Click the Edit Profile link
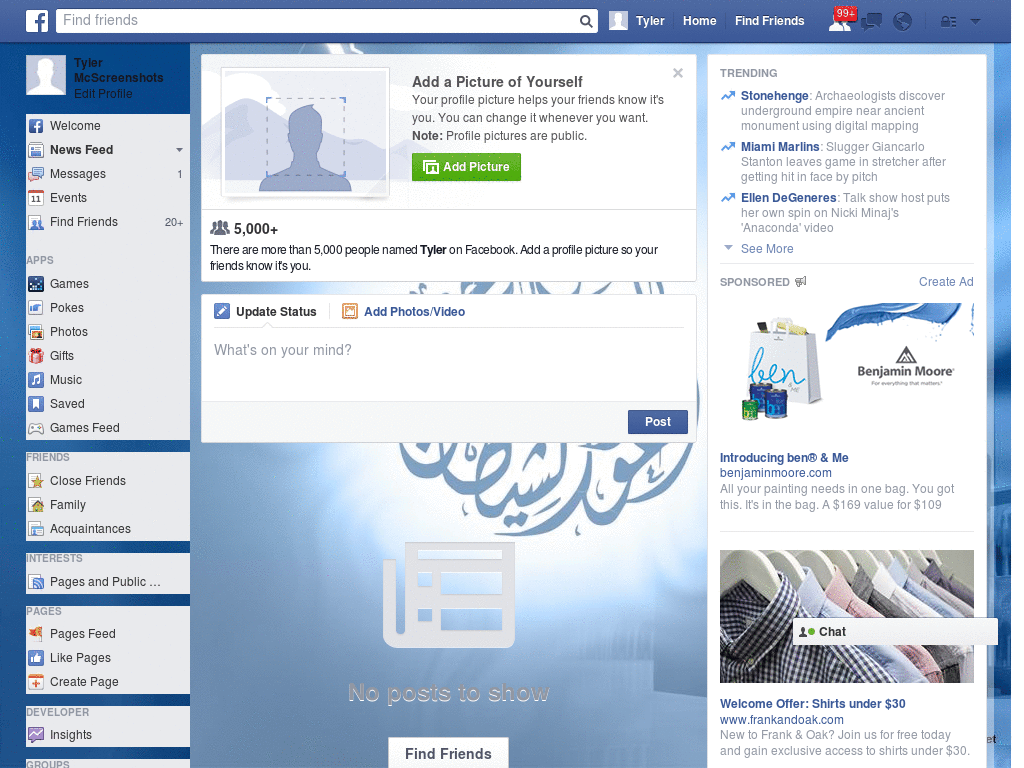 (x=103, y=93)
